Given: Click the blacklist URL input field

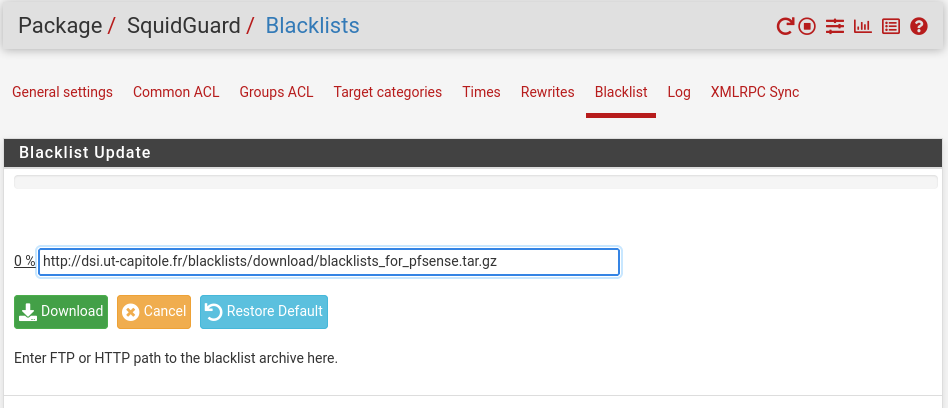Looking at the screenshot, I should [x=329, y=262].
